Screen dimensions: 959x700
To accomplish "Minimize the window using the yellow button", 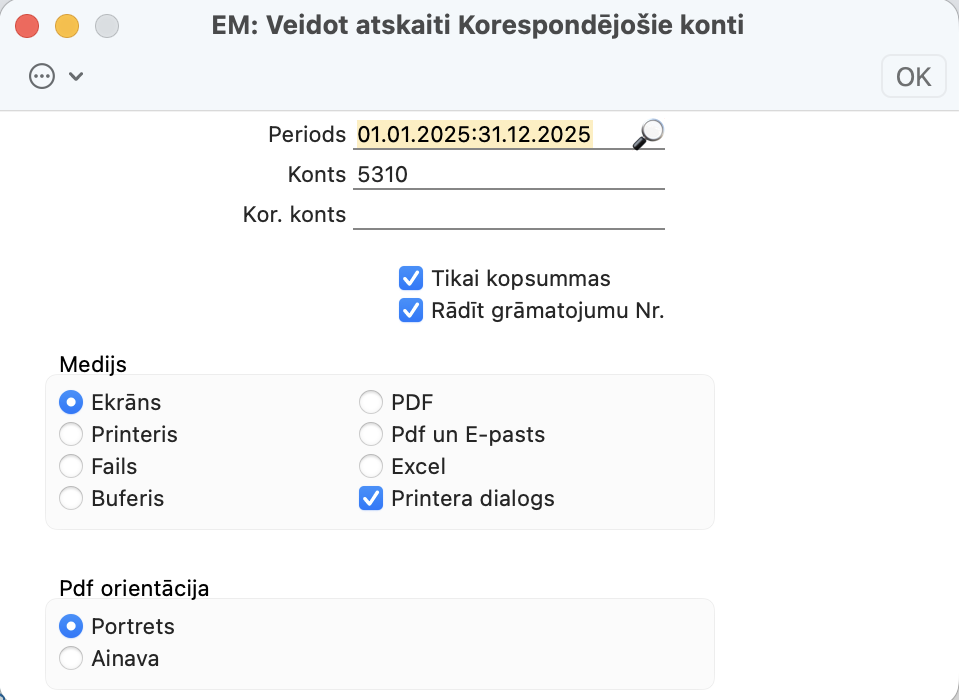I will point(67,26).
